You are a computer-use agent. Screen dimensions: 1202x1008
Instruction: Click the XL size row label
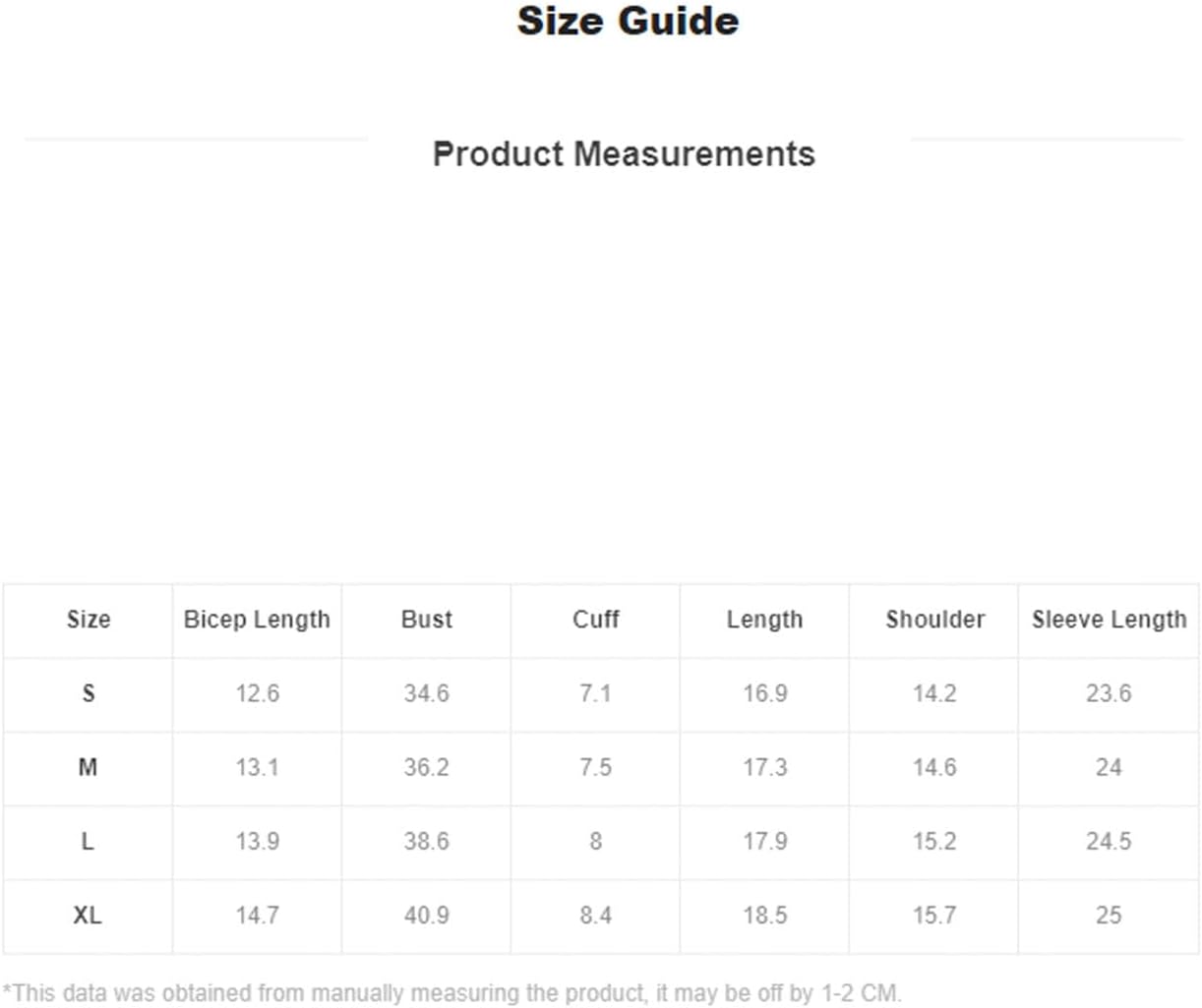(x=88, y=915)
